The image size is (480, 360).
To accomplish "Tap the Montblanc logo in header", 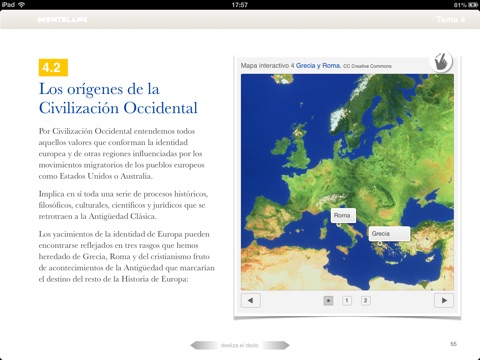I will 62,20.
